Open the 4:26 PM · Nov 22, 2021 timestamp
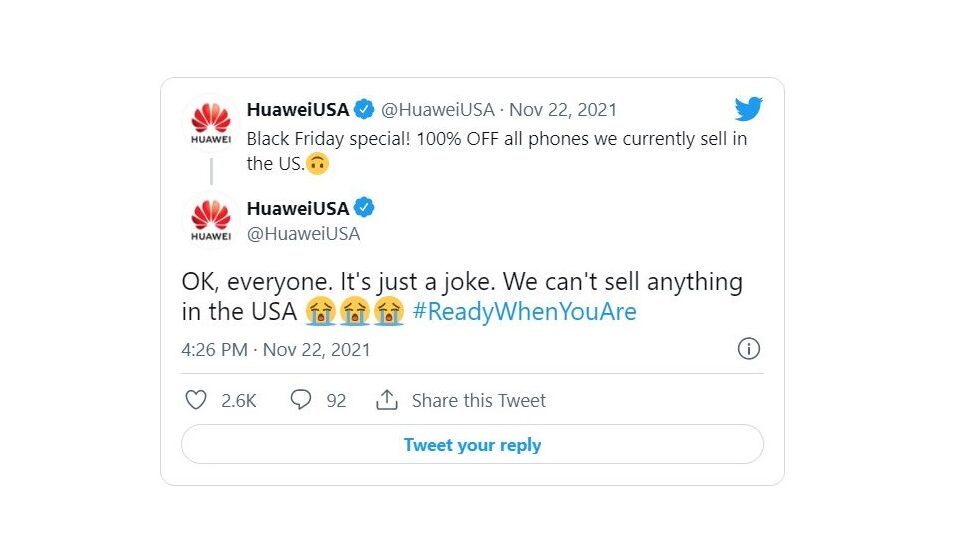The width and height of the screenshot is (970, 546). [276, 350]
